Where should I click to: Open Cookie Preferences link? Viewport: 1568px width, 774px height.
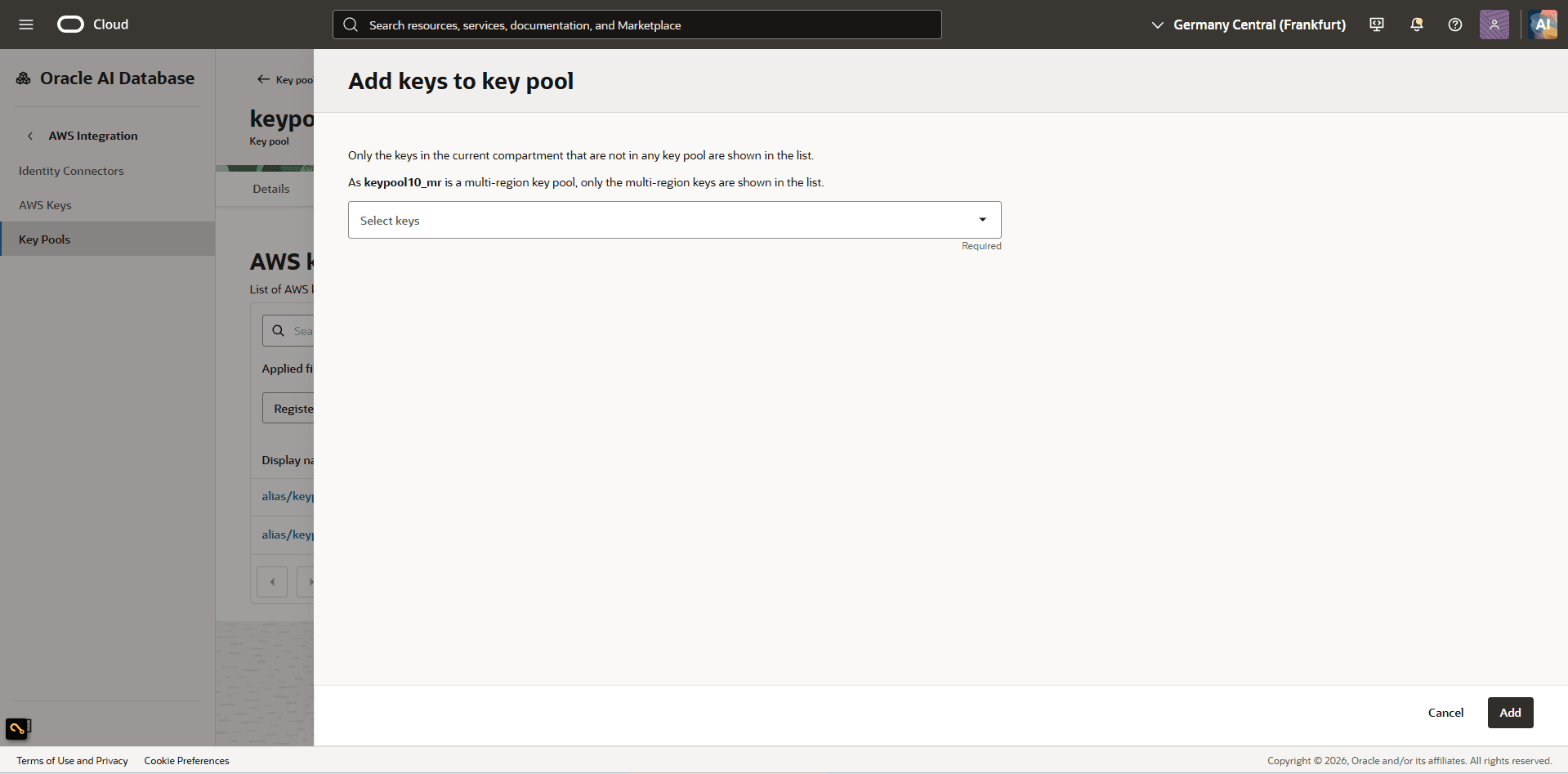click(x=186, y=761)
